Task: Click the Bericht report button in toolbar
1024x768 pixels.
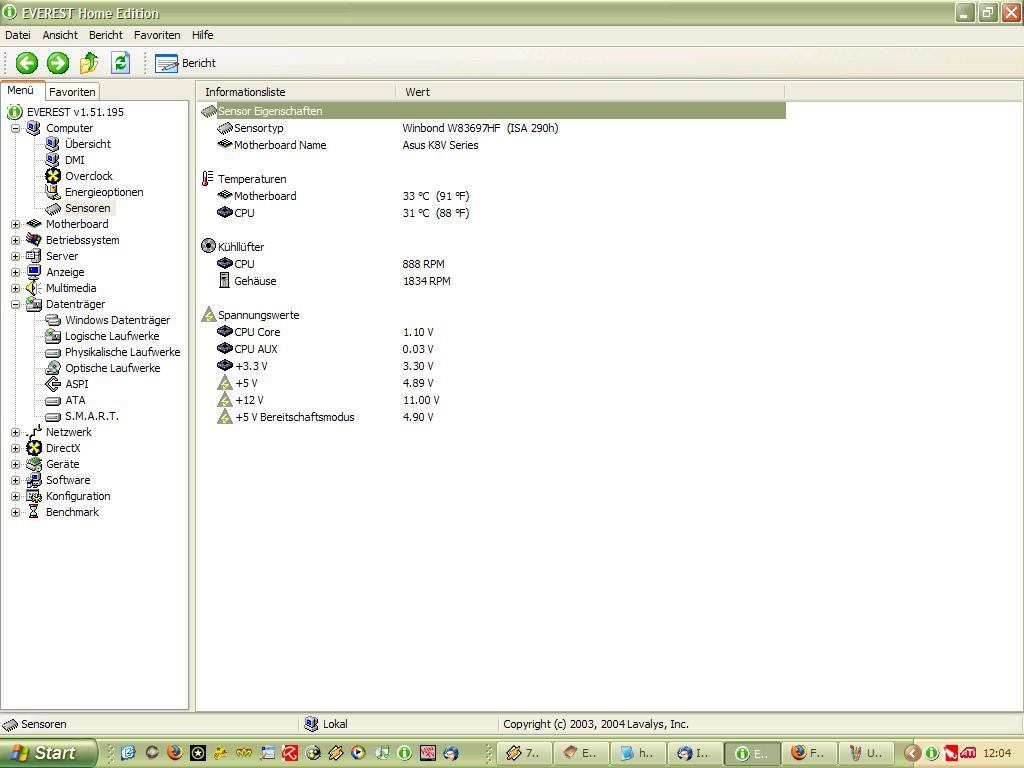Action: [185, 63]
